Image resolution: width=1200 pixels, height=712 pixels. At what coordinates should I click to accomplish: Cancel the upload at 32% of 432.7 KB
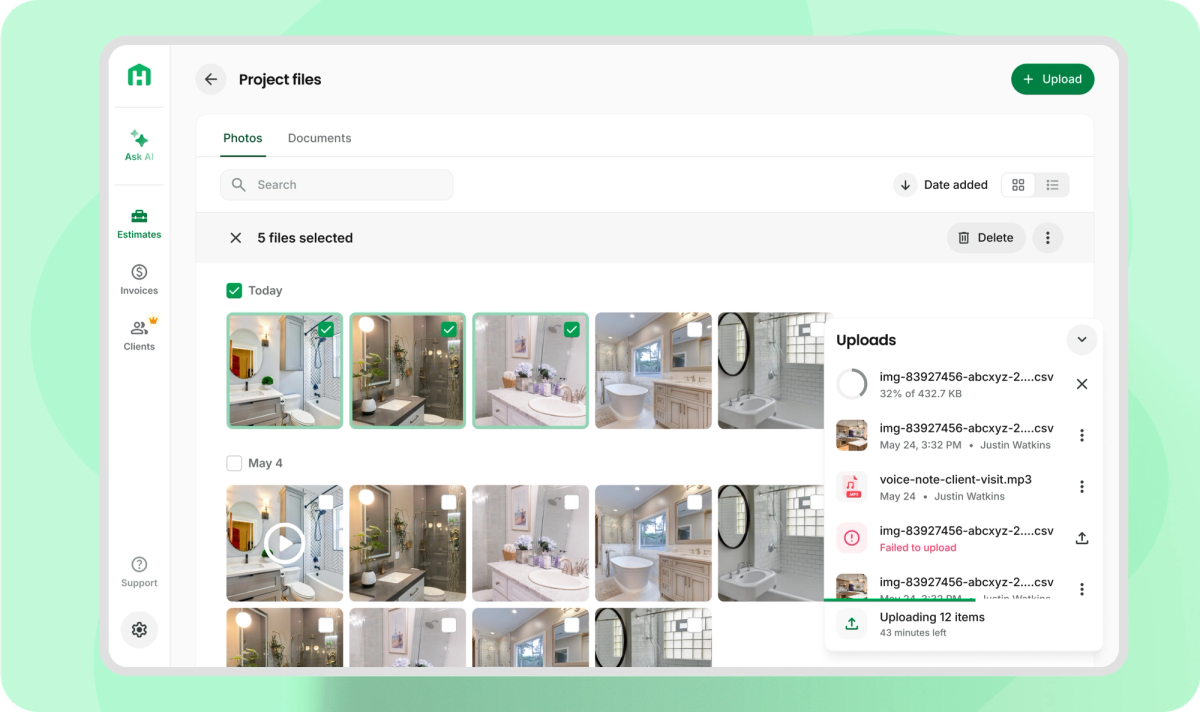[1081, 384]
